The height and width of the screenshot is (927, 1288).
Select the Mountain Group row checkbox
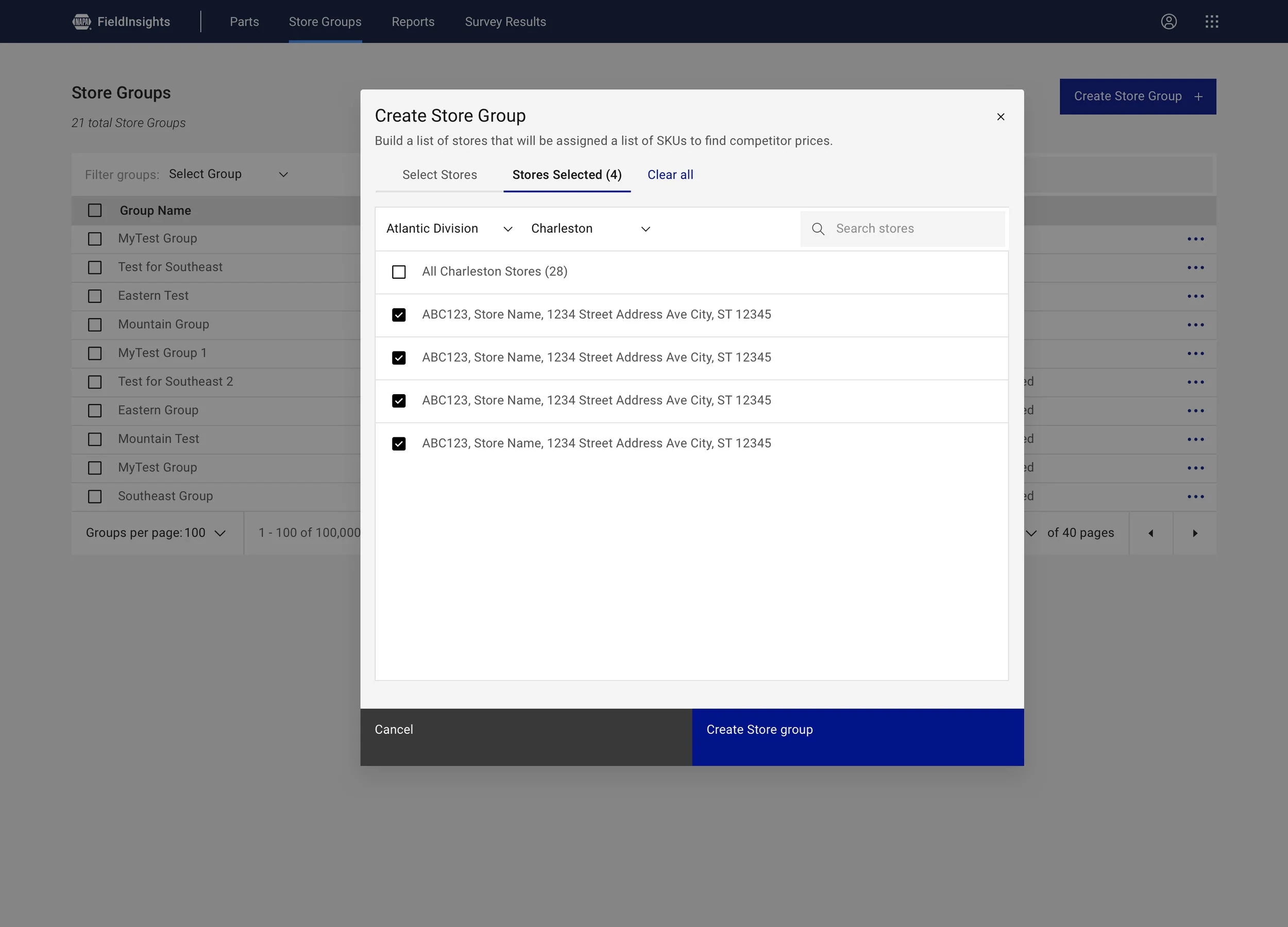coord(95,325)
